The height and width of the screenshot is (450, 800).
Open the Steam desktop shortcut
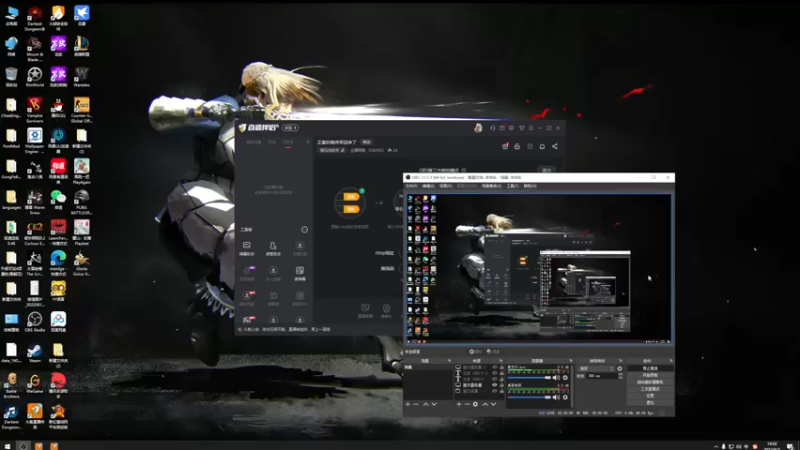(35, 353)
